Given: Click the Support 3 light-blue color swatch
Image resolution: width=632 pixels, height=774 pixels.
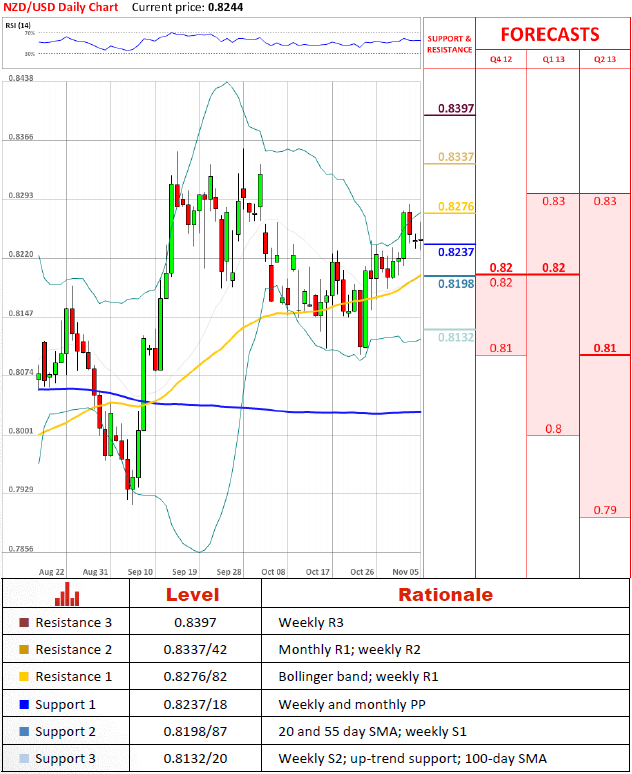Looking at the screenshot, I should [x=24, y=758].
